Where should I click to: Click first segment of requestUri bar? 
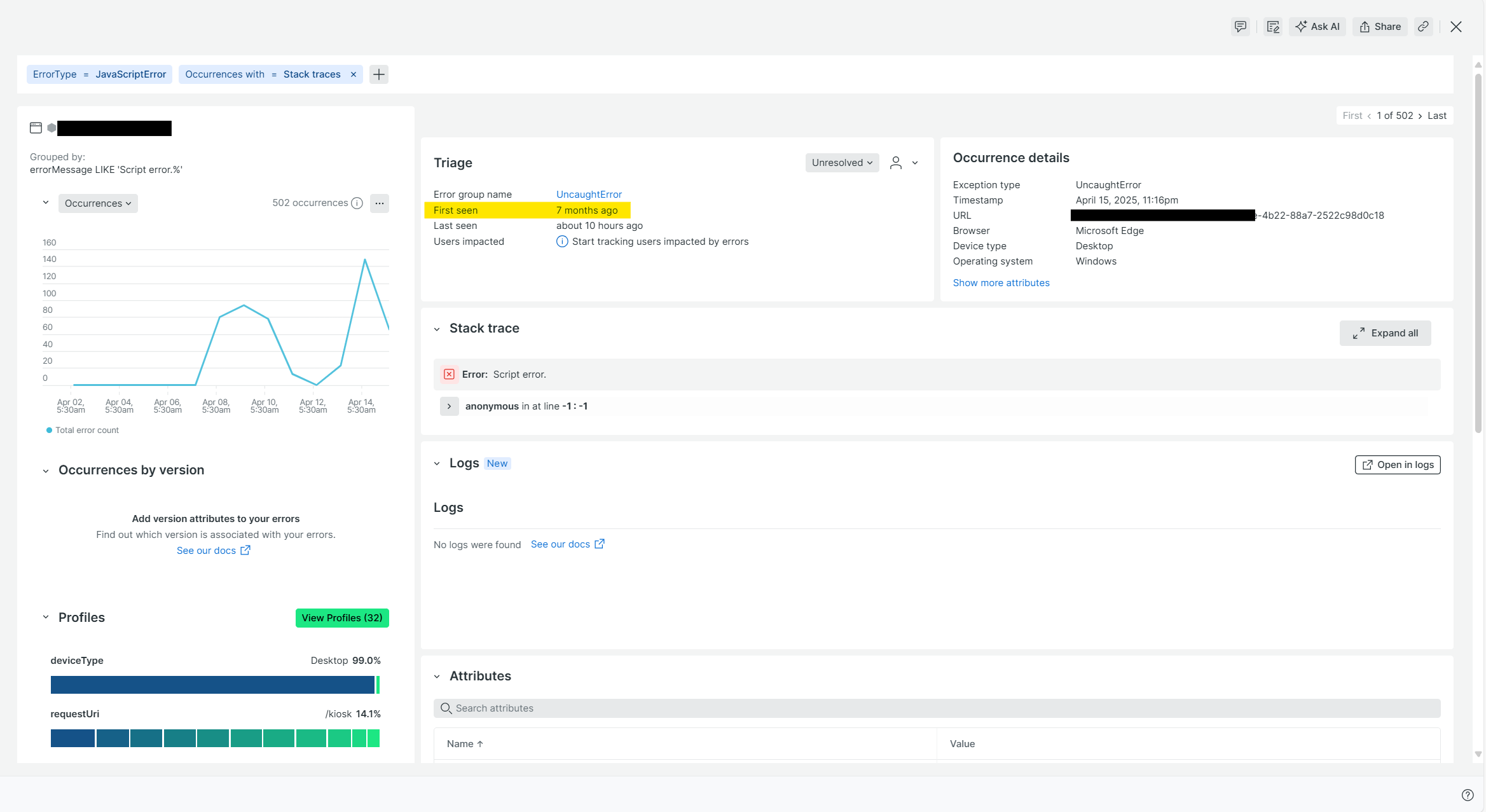click(x=72, y=738)
